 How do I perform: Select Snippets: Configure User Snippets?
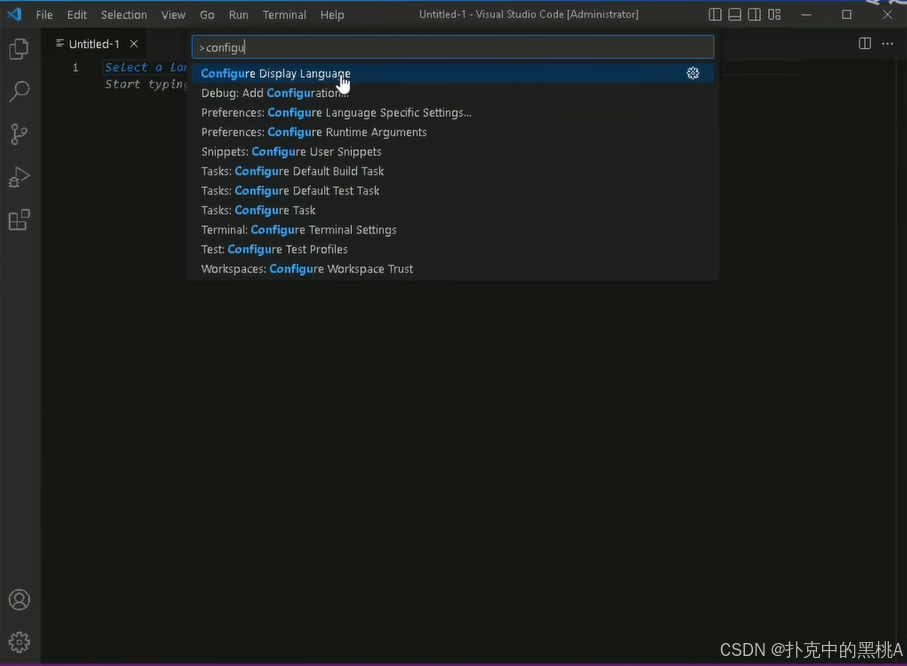(x=453, y=152)
